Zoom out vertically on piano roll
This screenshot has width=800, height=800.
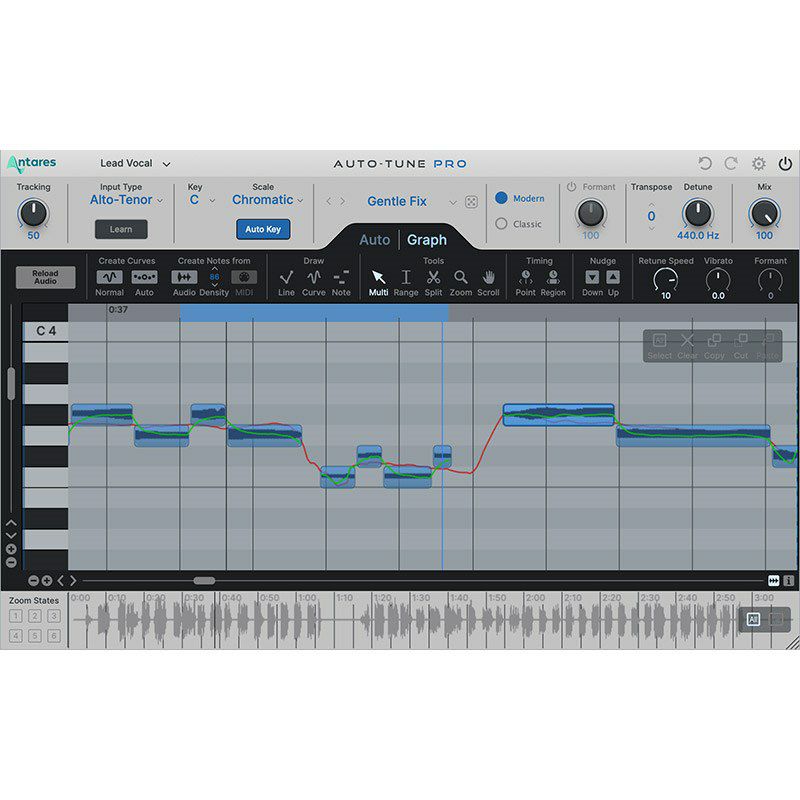[x=11, y=562]
